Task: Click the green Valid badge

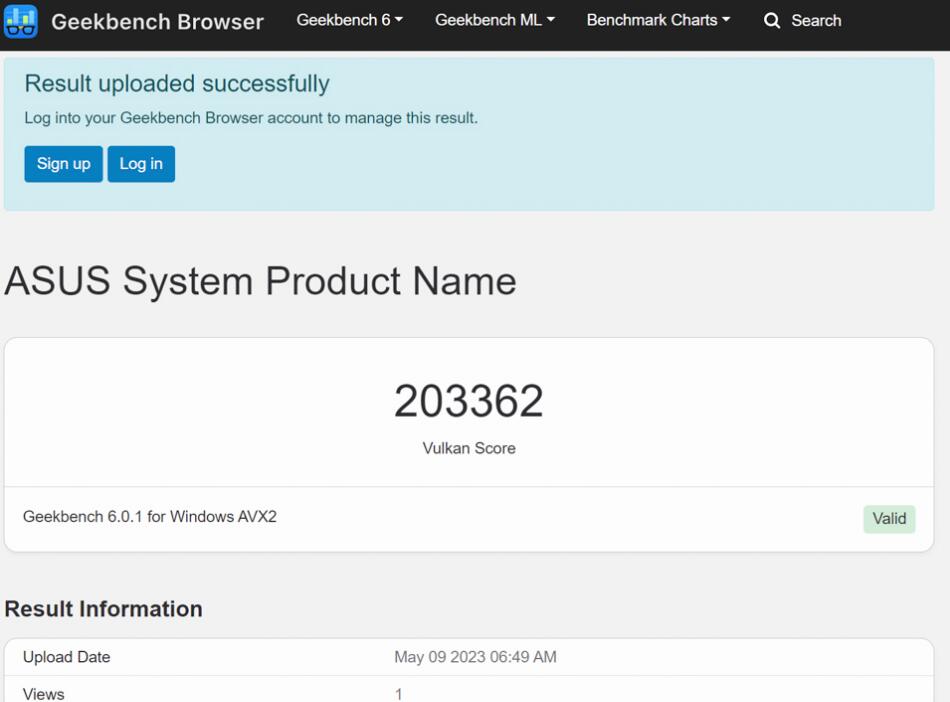Action: pyautogui.click(x=889, y=518)
